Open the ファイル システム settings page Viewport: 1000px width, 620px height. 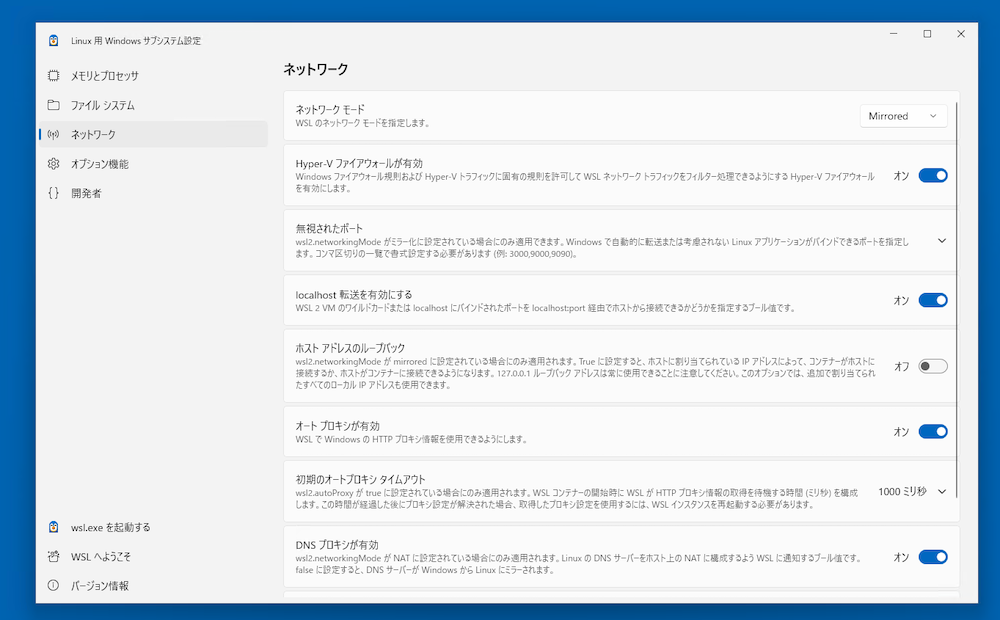[102, 105]
